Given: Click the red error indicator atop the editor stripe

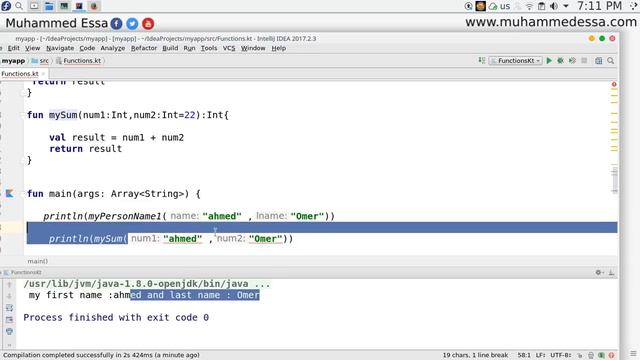Looking at the screenshot, I should click(614, 84).
